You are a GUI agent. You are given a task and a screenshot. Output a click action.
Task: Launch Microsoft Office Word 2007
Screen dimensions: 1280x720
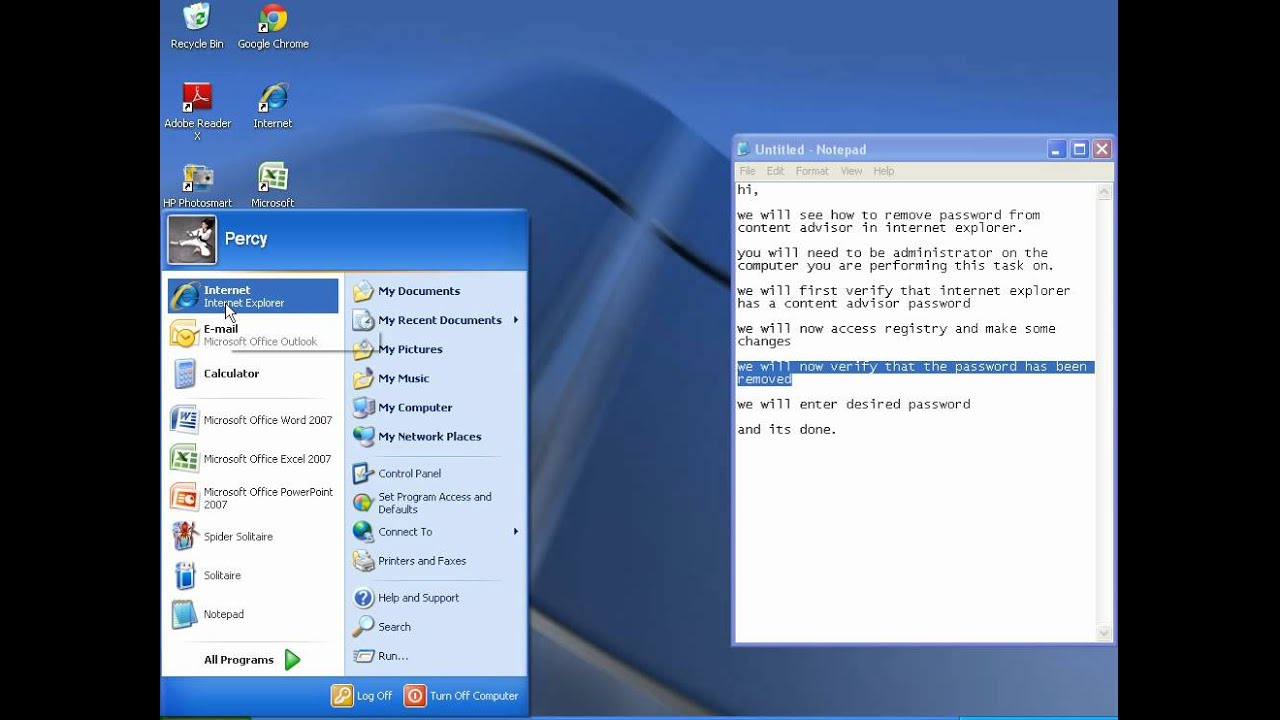point(253,420)
